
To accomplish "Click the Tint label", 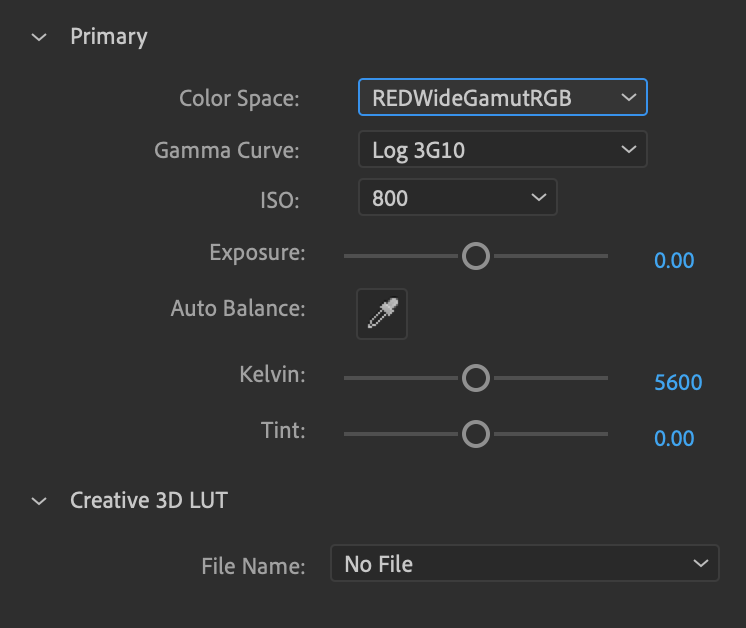I will [x=283, y=431].
